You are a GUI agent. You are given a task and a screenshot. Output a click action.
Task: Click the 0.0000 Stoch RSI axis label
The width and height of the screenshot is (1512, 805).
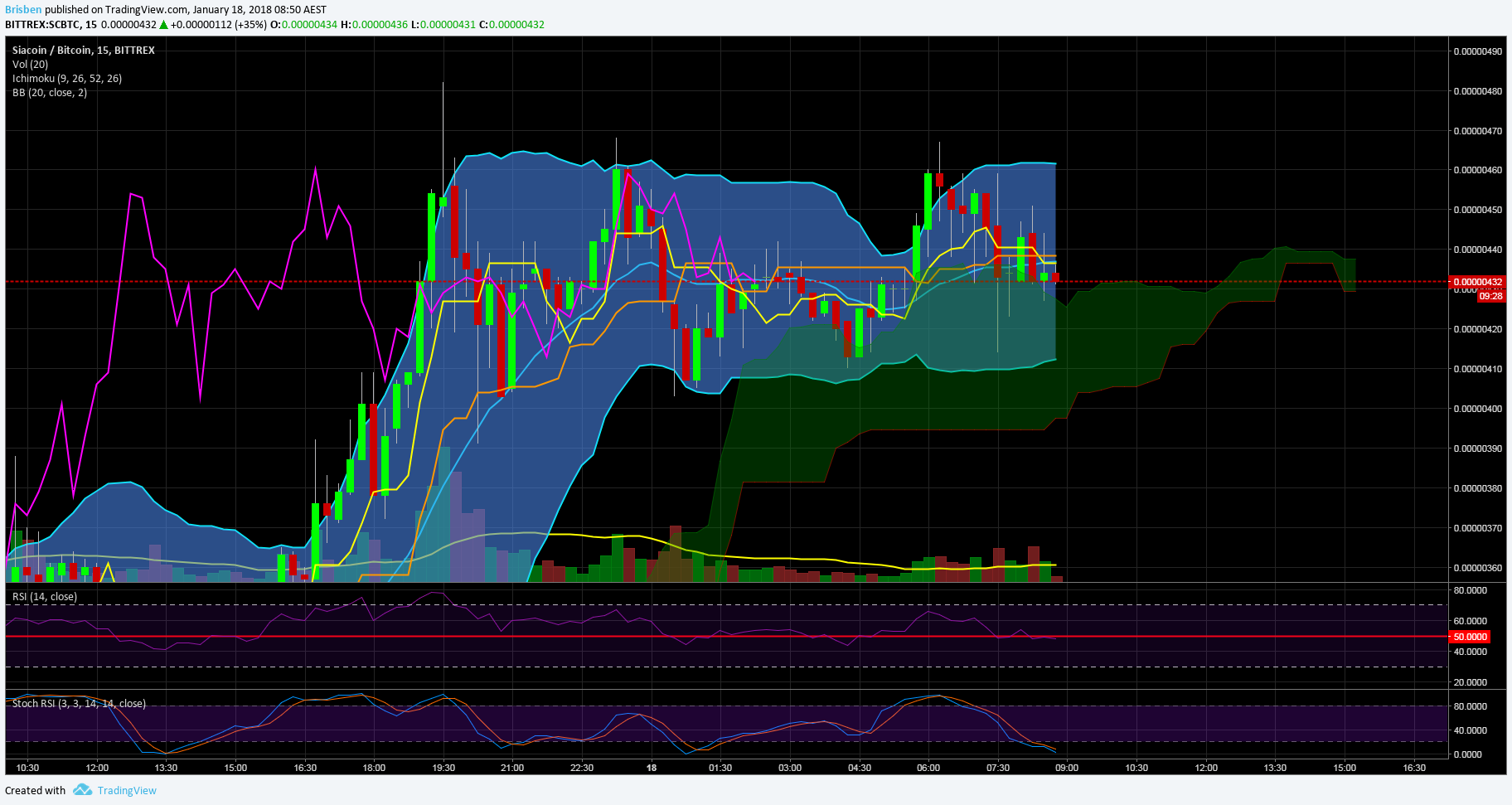point(1468,754)
